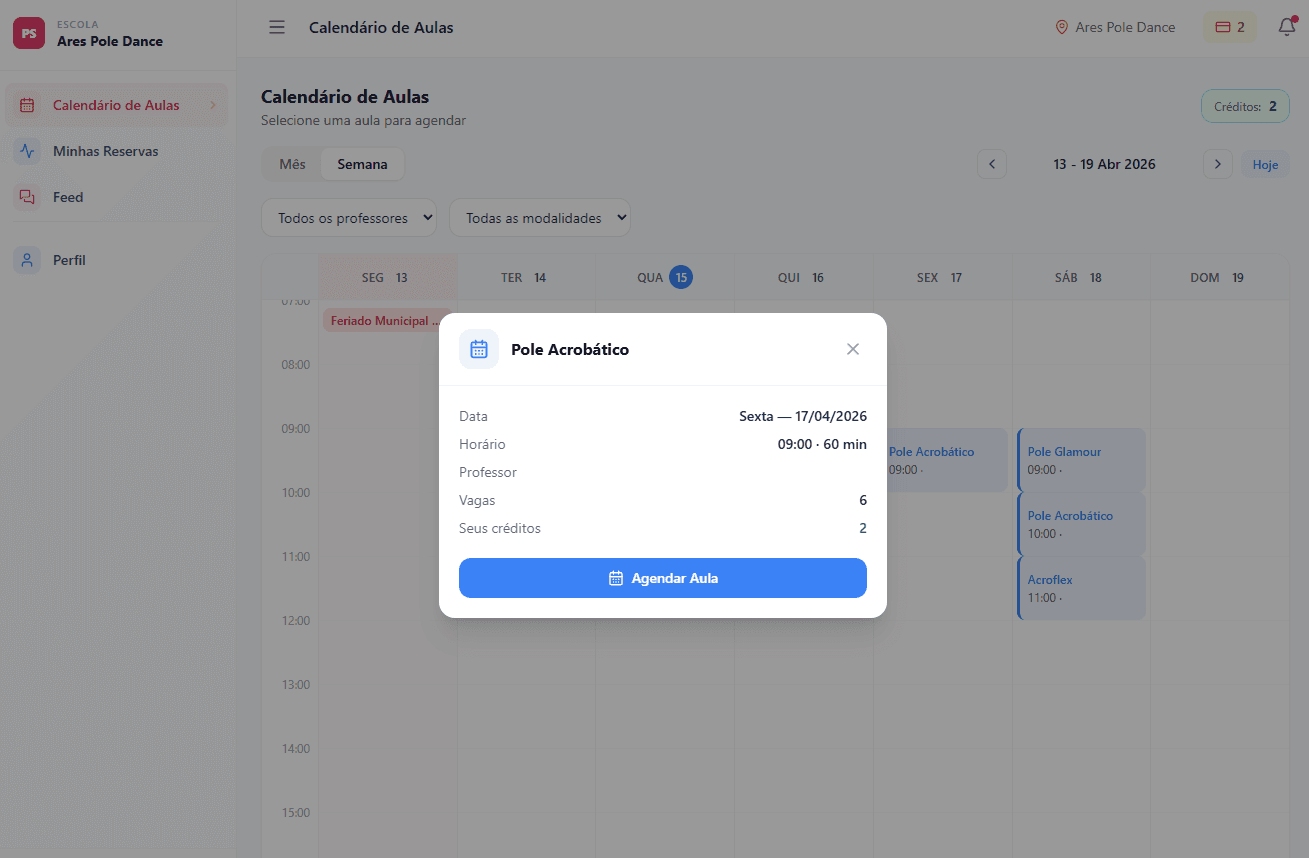Open Minhas Reservas in the sidebar
Image resolution: width=1309 pixels, height=858 pixels.
[117, 151]
